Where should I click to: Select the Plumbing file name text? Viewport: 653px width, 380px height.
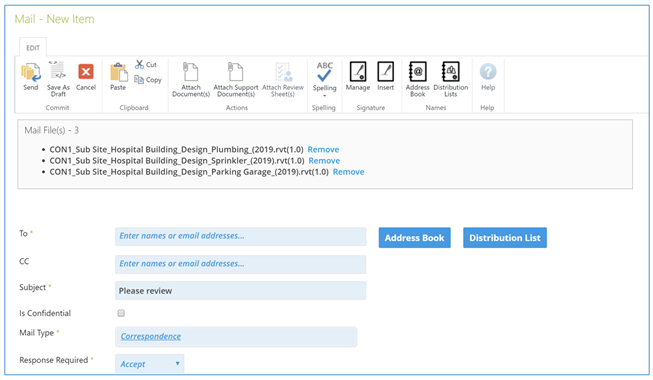pos(176,149)
